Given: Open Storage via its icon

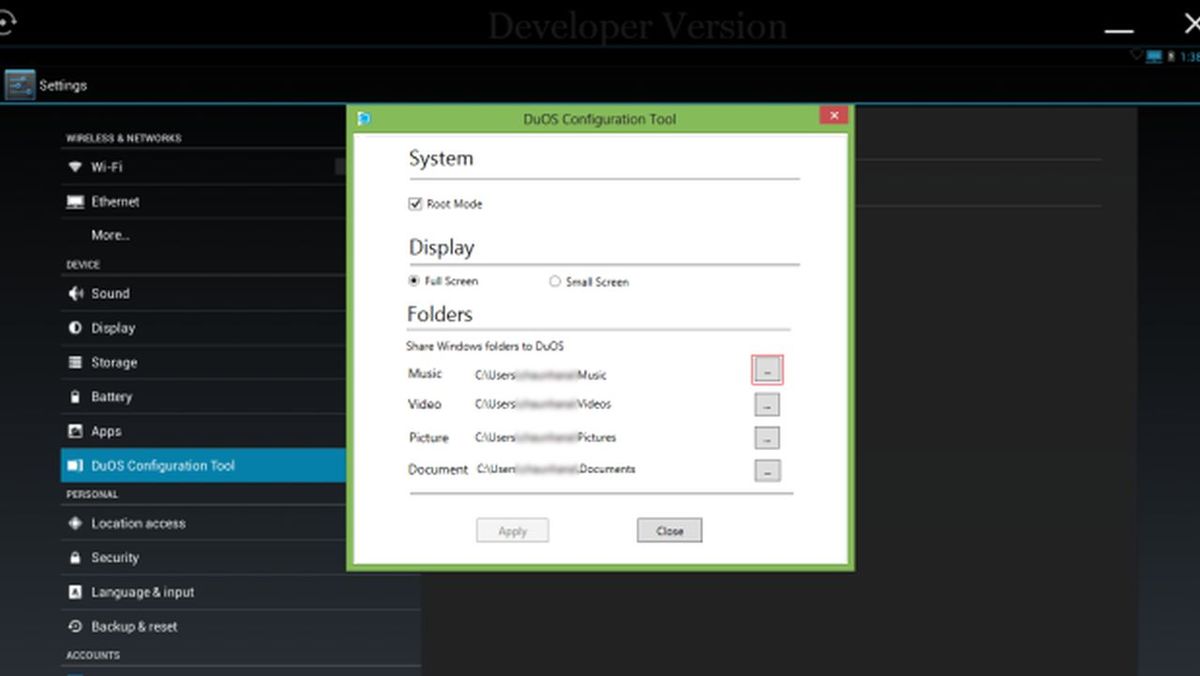Looking at the screenshot, I should (x=74, y=362).
